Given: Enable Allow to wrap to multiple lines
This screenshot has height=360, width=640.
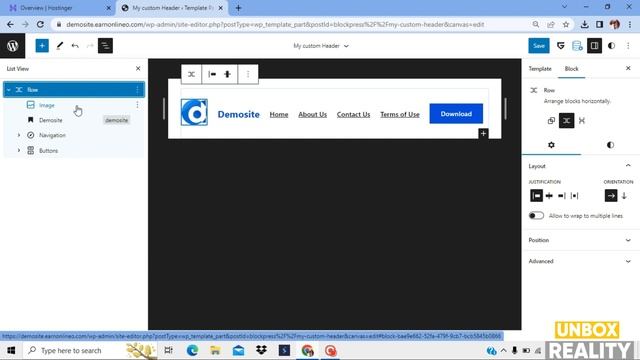Looking at the screenshot, I should tap(536, 216).
